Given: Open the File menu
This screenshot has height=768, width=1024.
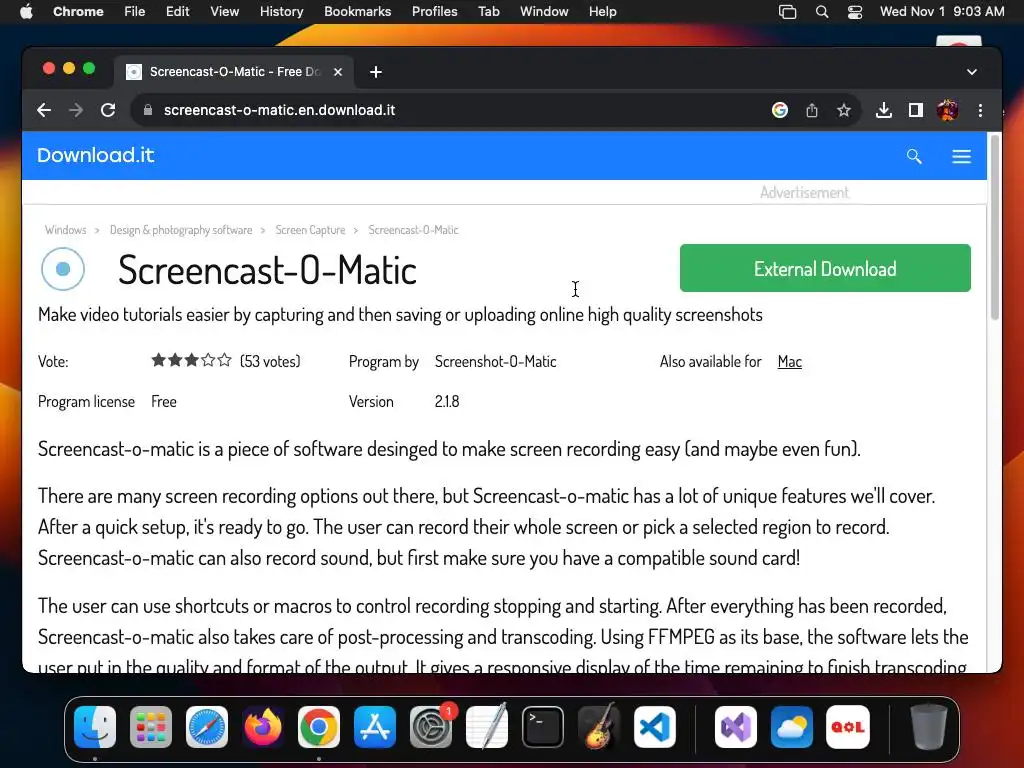Looking at the screenshot, I should tap(135, 12).
